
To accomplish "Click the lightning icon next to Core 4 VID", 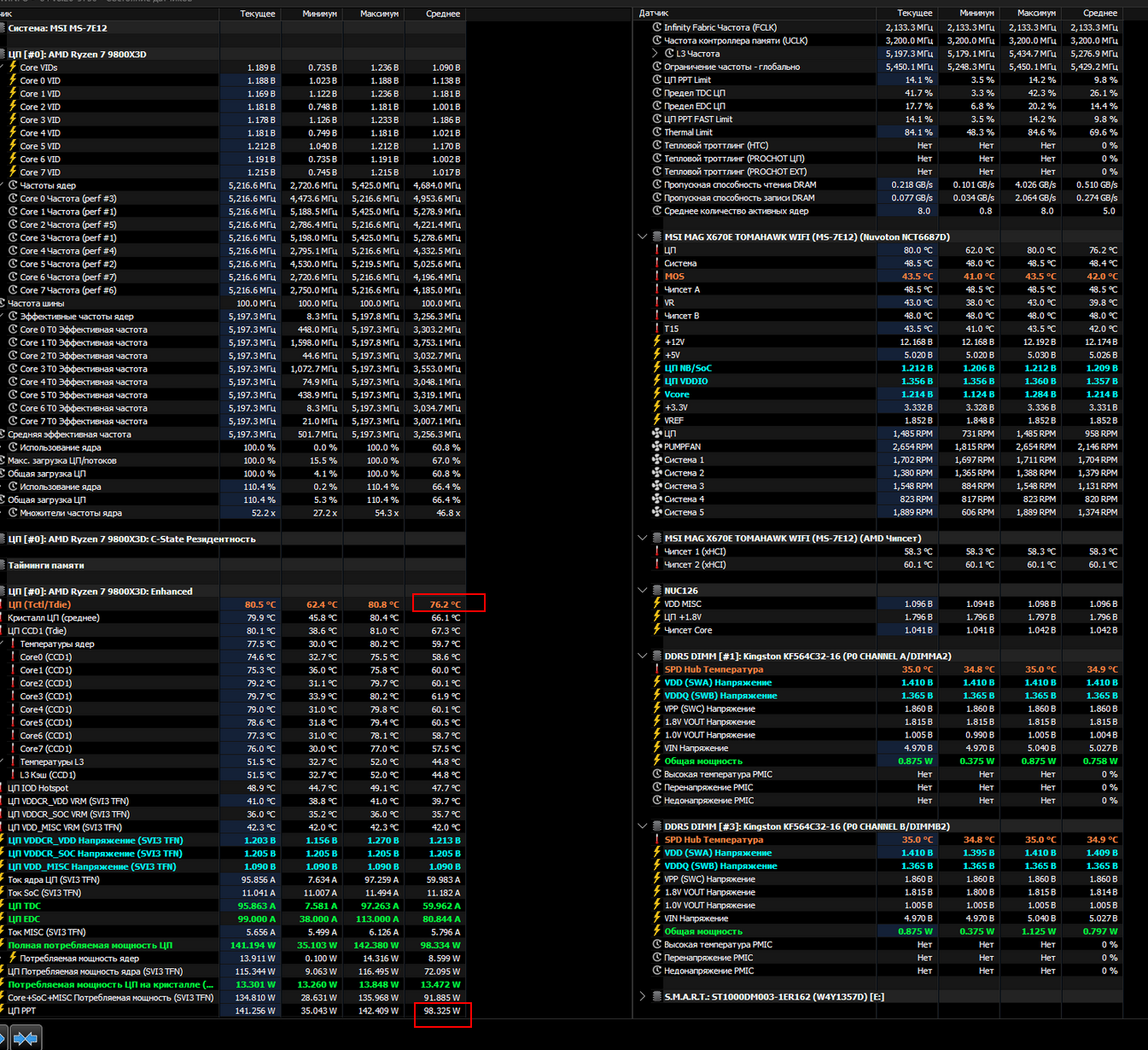I will tap(13, 133).
